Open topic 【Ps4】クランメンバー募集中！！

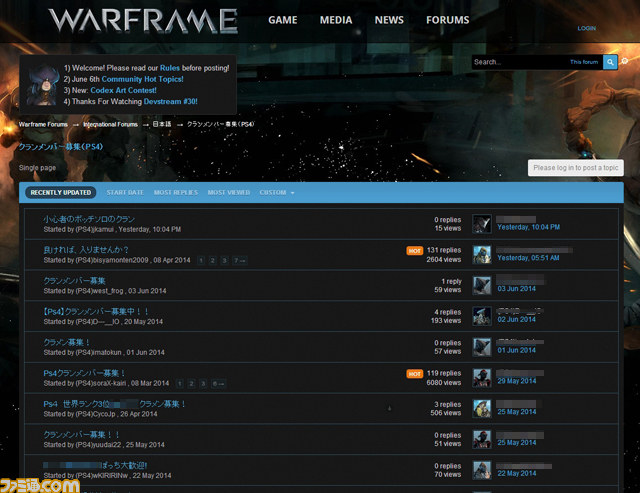pos(96,311)
